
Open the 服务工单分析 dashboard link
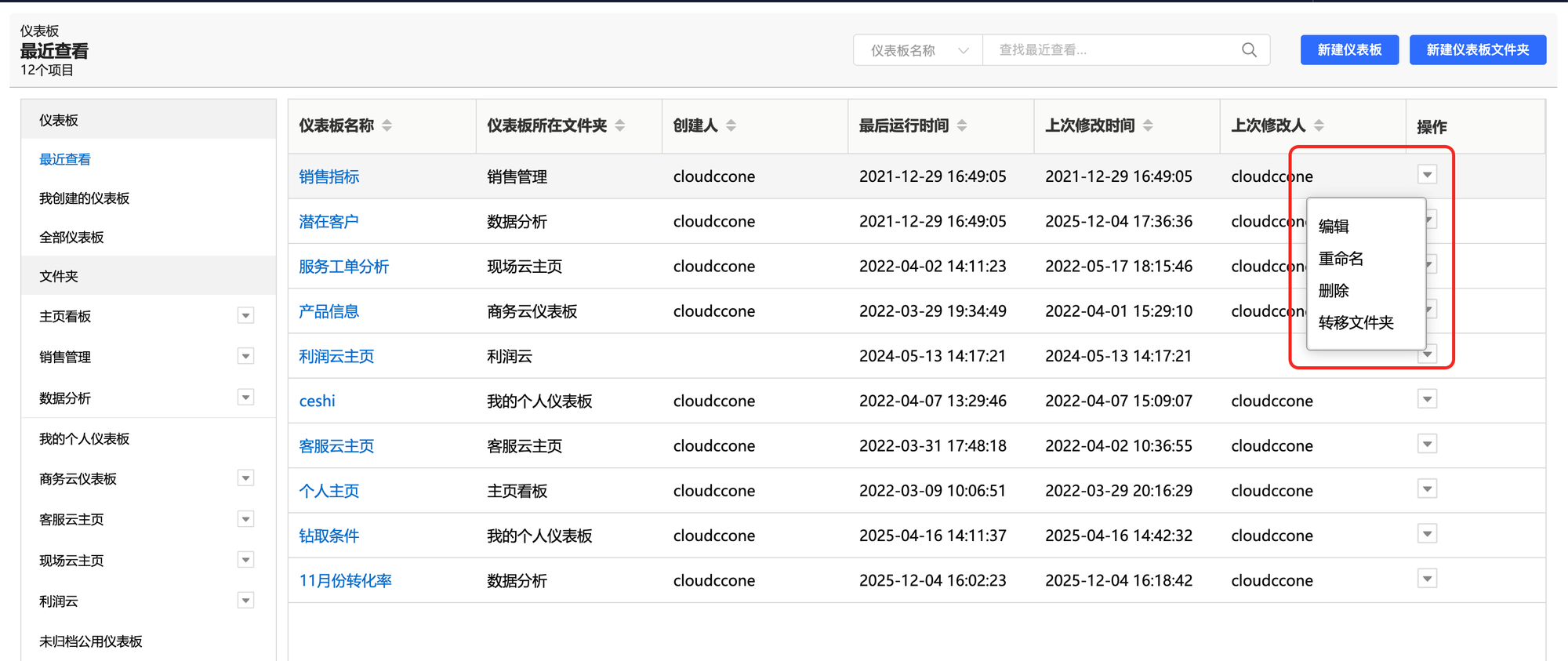point(343,267)
